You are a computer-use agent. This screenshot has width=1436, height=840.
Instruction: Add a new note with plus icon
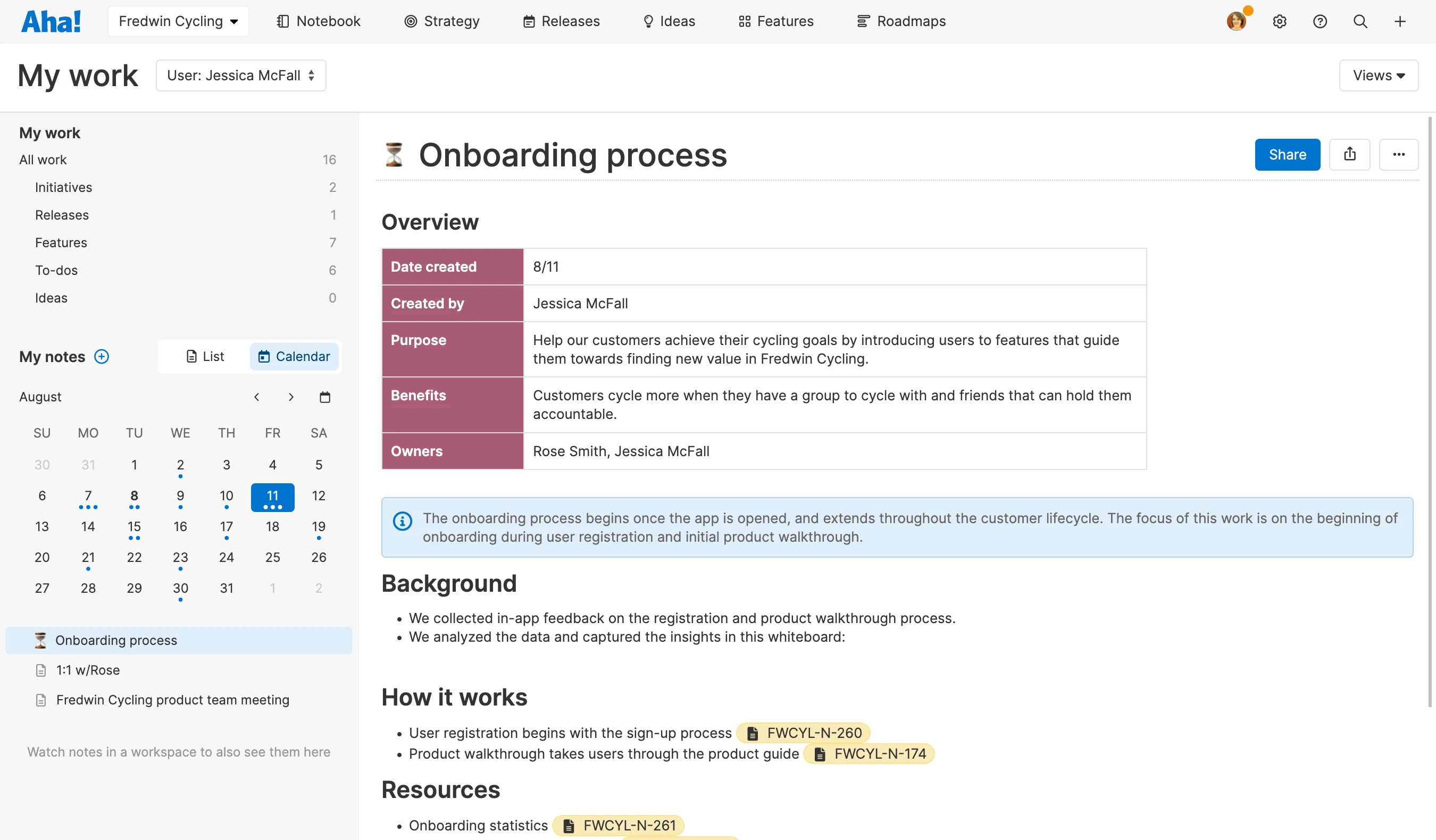click(102, 357)
